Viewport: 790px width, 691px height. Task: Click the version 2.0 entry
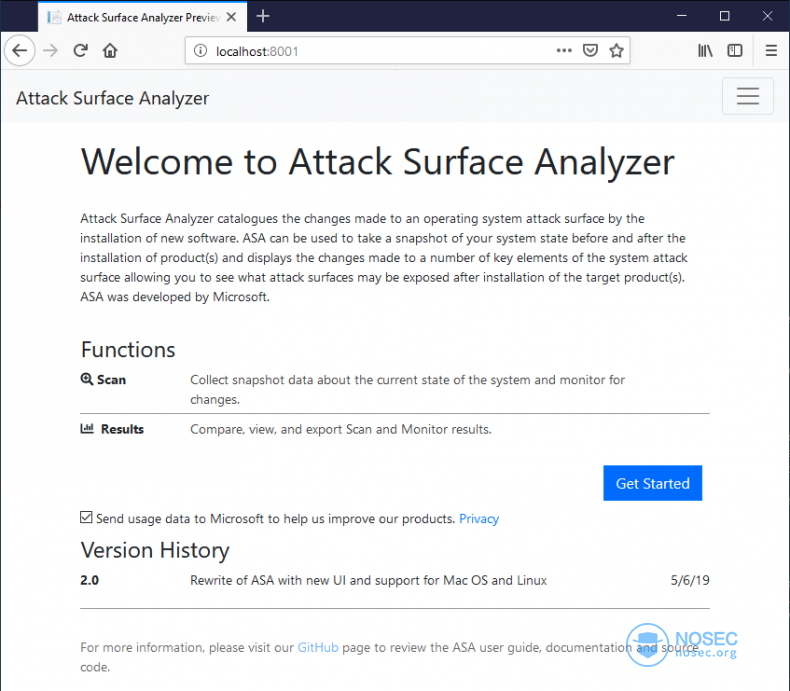pos(90,580)
